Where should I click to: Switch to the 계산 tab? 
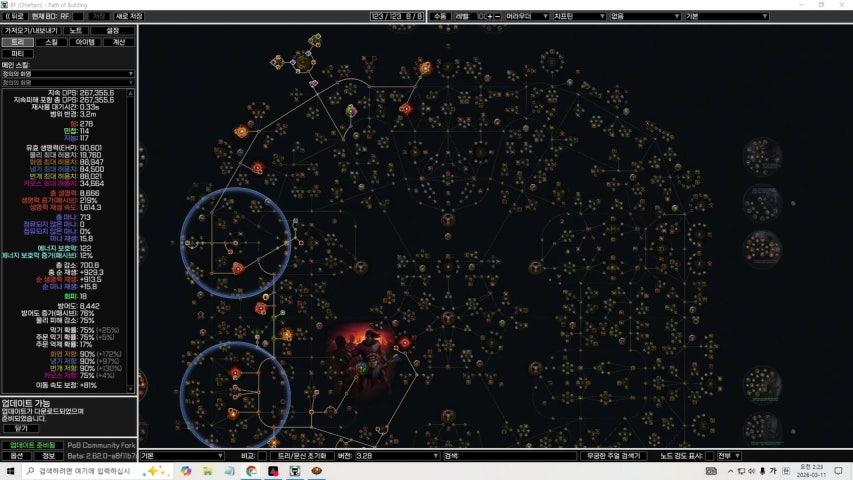click(119, 42)
